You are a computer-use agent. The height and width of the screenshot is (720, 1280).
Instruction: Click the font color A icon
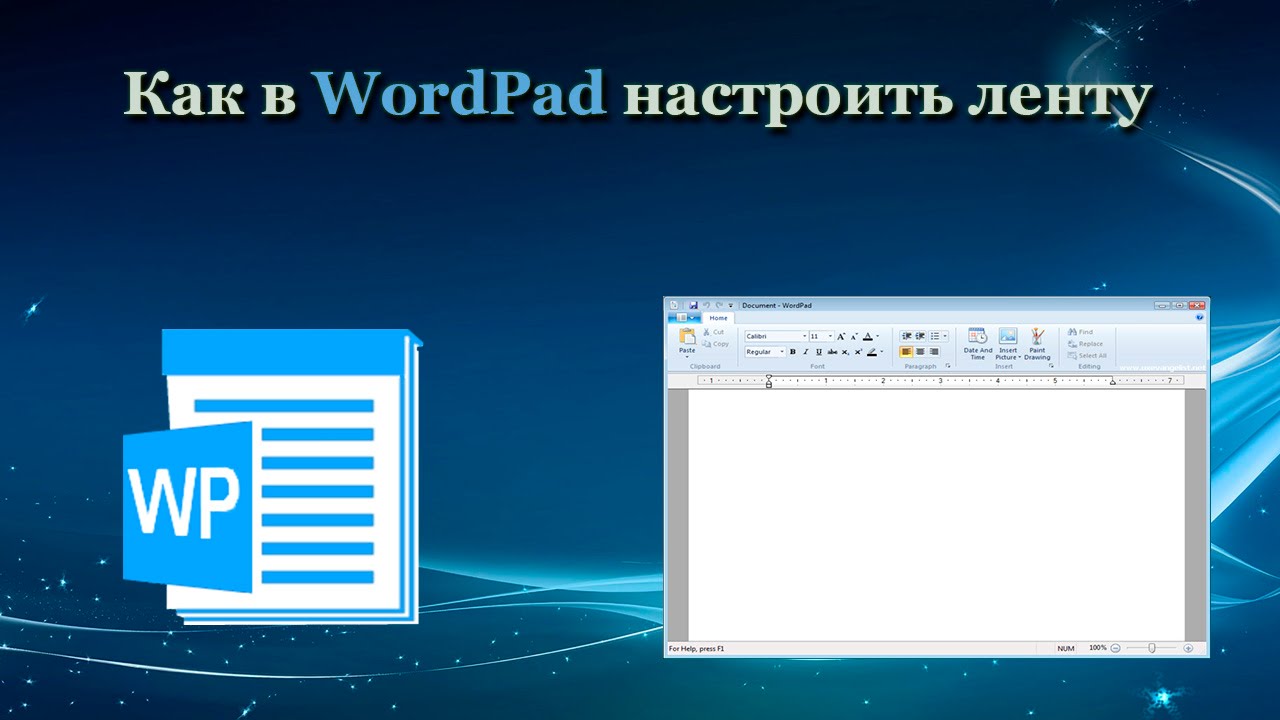point(868,336)
